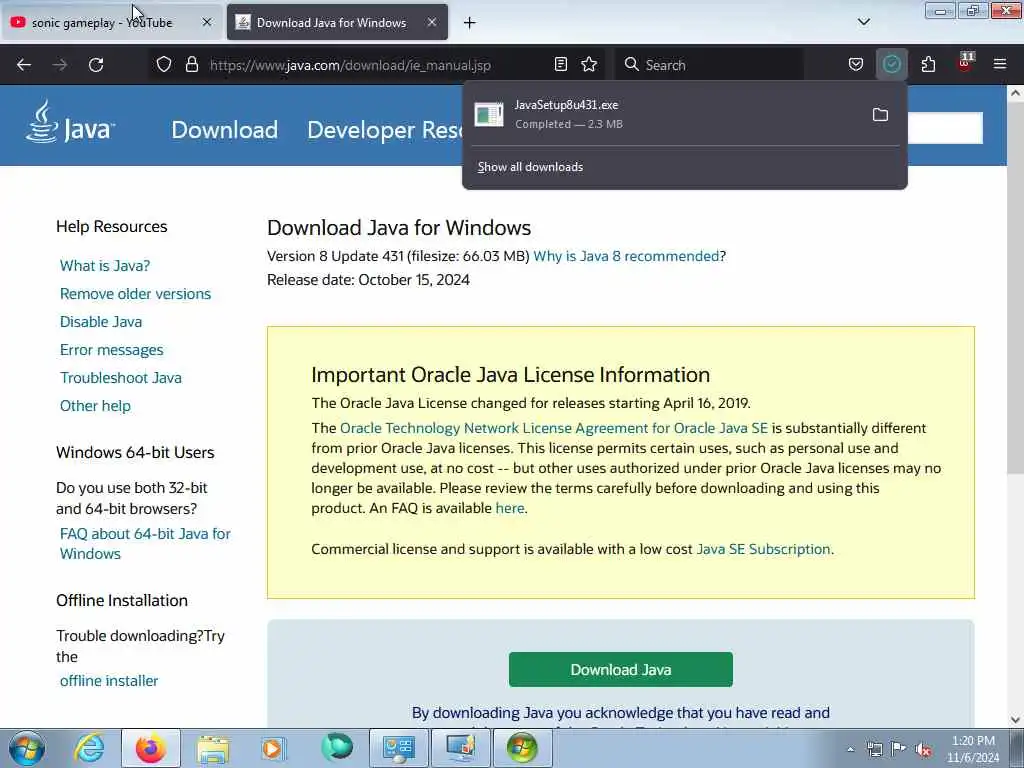Screen dimensions: 1024x768
Task: Open the Pocket save icon
Action: 856,65
